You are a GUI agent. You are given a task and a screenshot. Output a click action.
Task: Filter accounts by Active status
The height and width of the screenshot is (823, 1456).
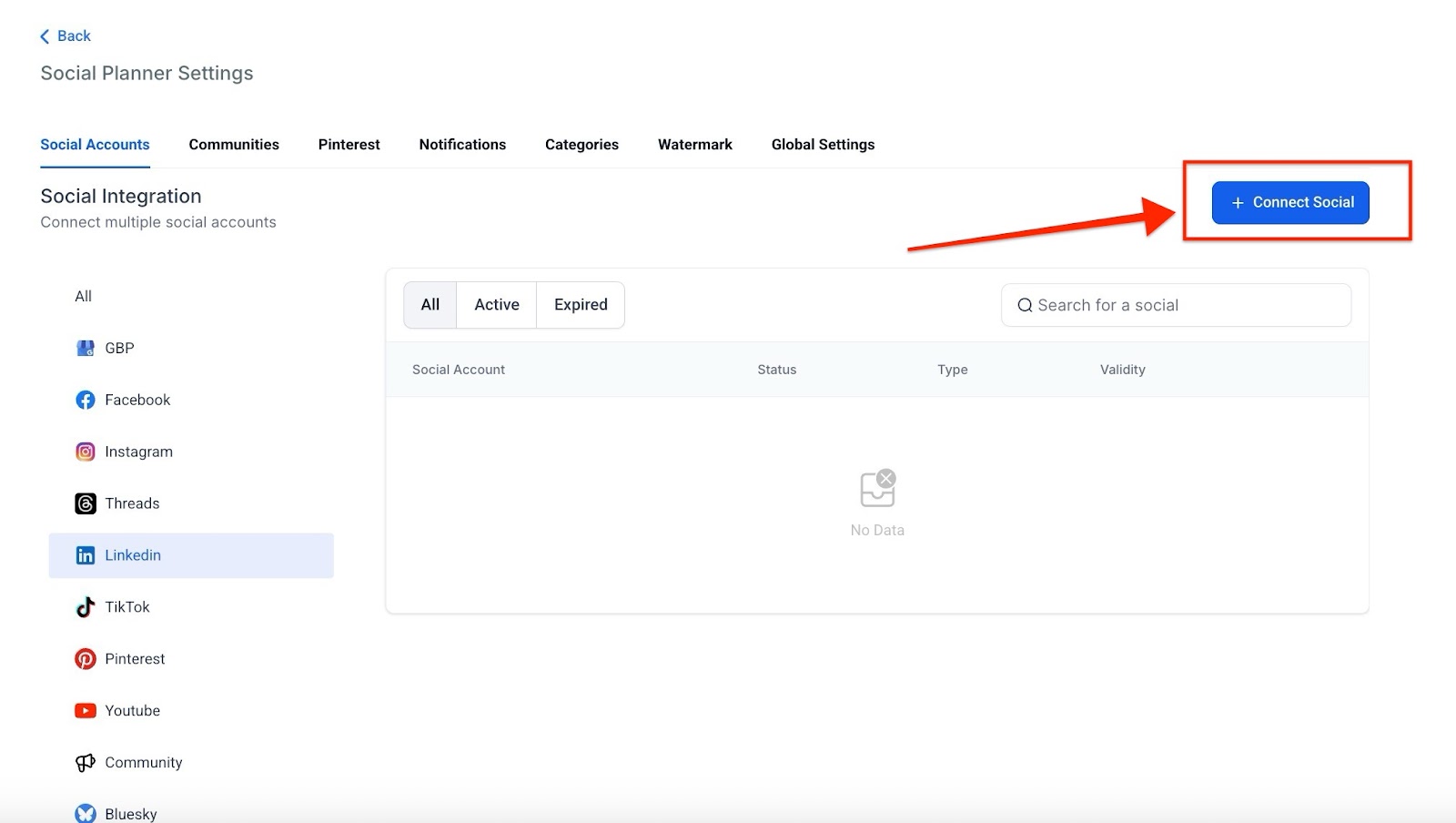[x=496, y=305]
